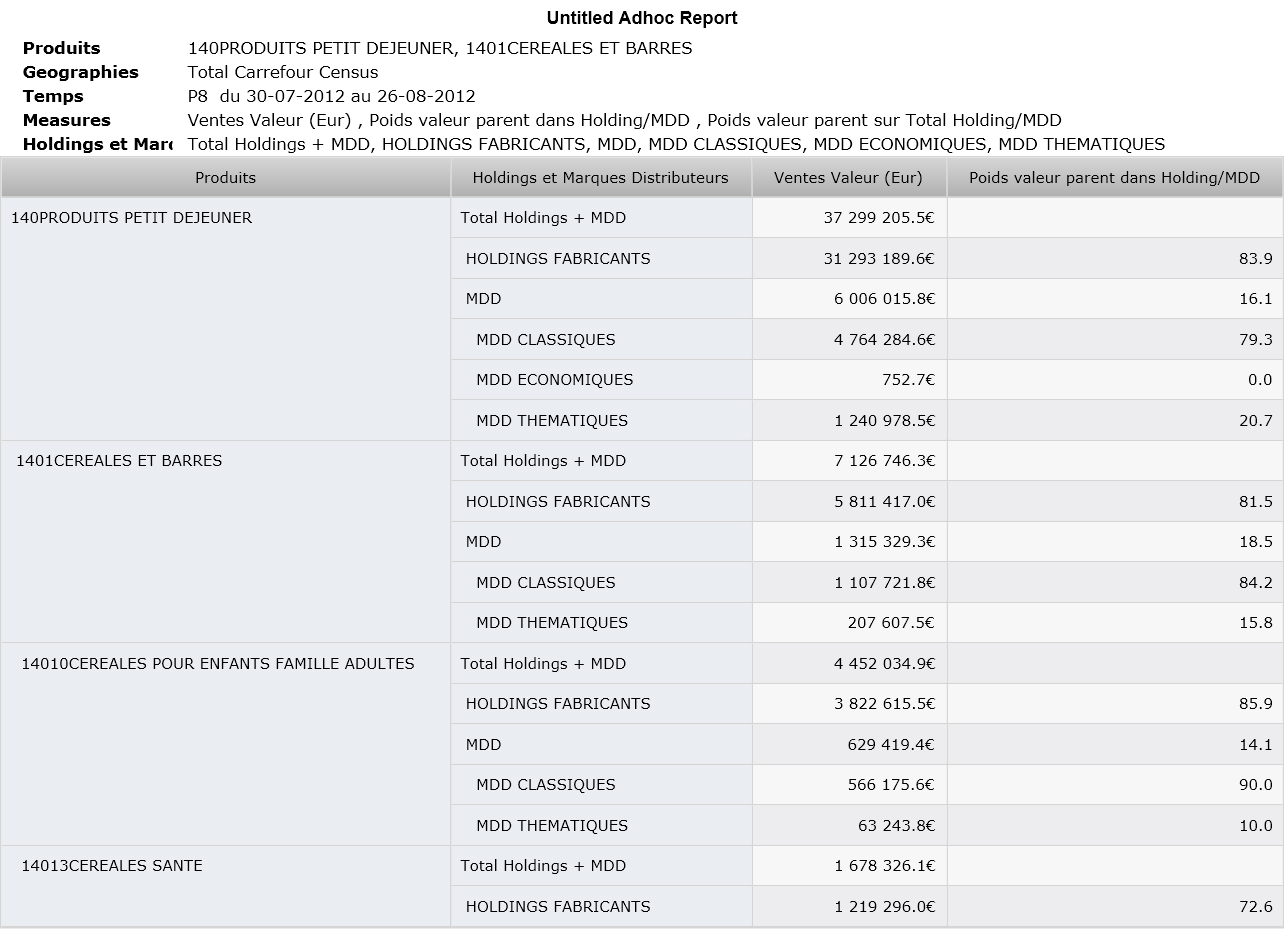Click the value 1 240 978.5€
Image resolution: width=1284 pixels, height=946 pixels.
(884, 421)
